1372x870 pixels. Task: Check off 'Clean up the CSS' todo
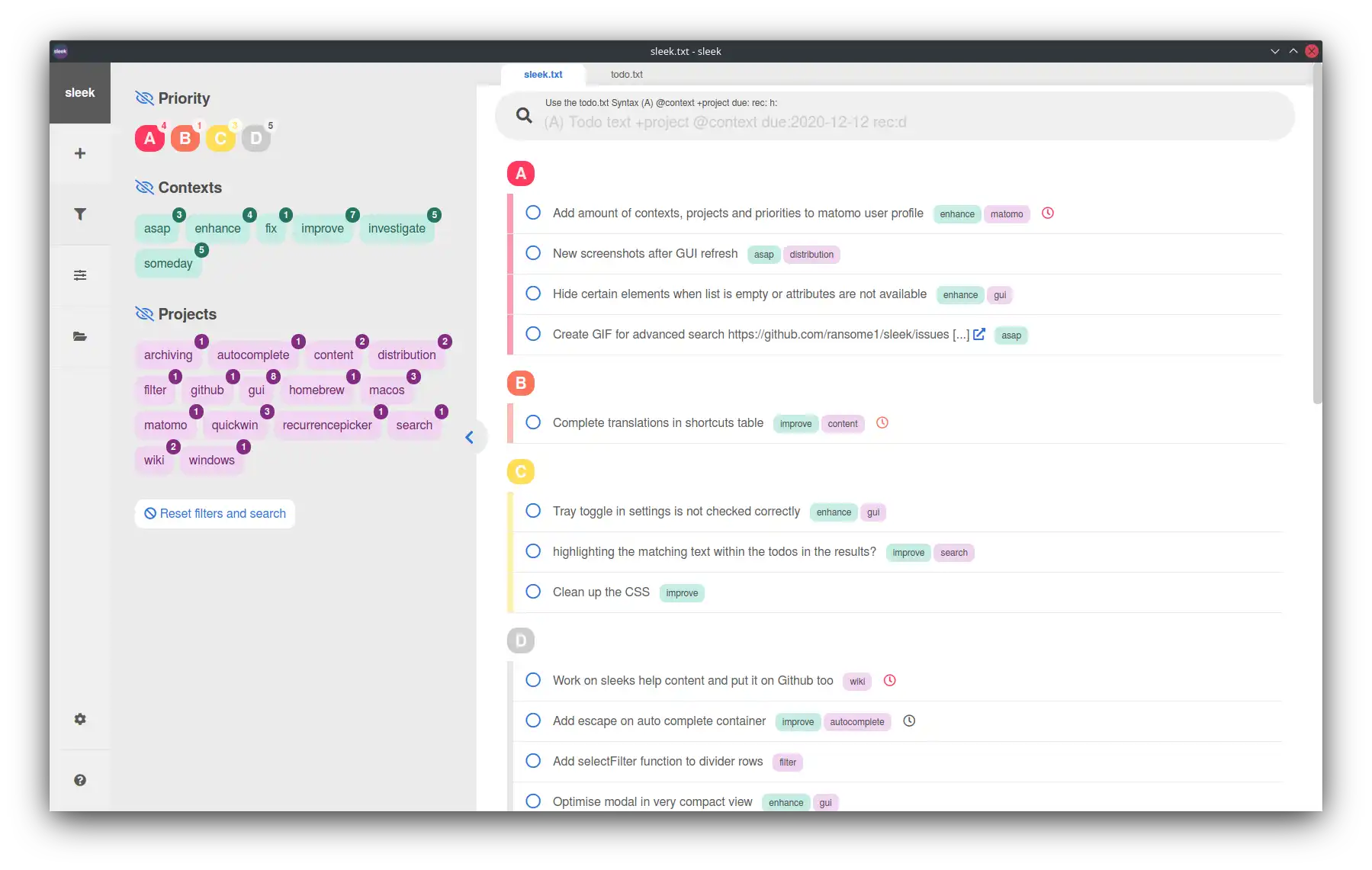(x=533, y=592)
